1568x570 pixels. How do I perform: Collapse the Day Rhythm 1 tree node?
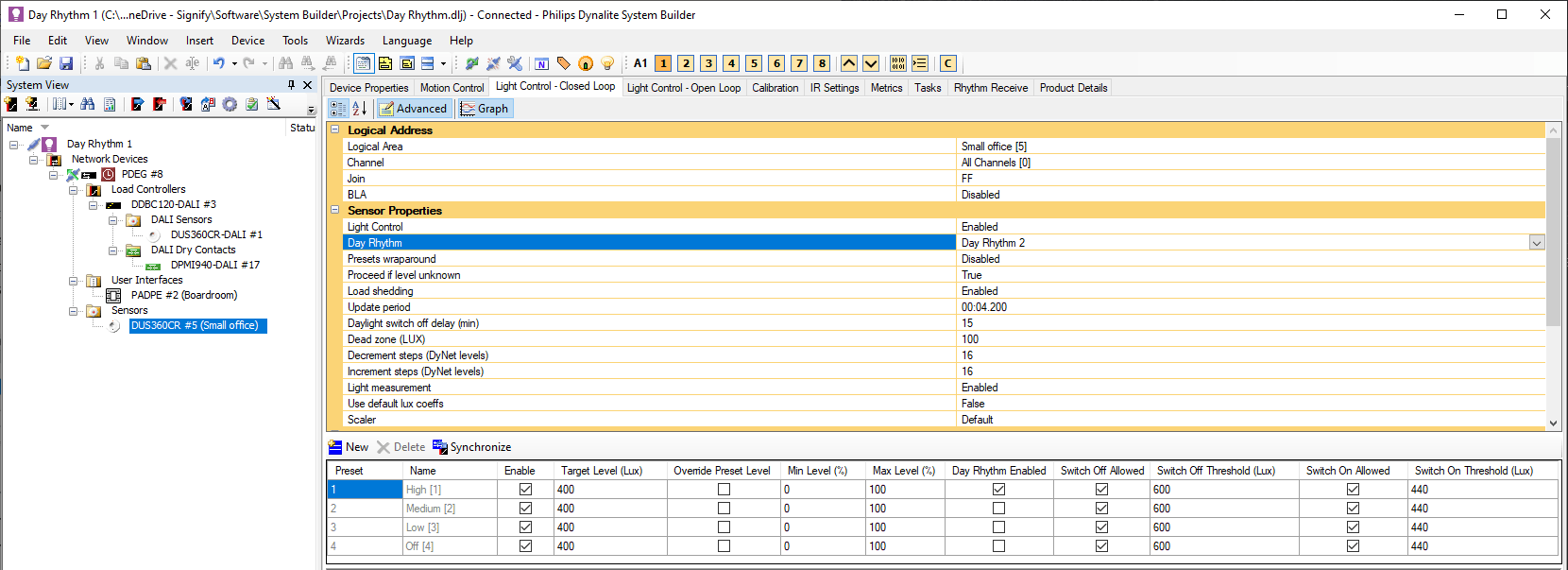(13, 145)
